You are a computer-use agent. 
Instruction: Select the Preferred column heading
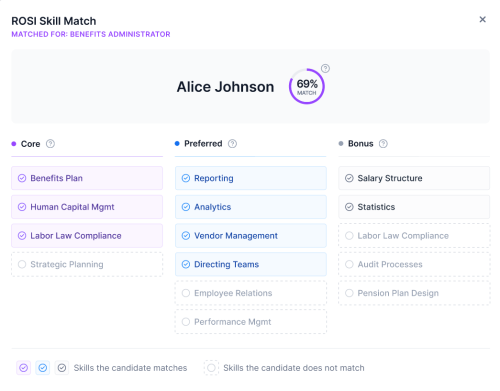[203, 144]
